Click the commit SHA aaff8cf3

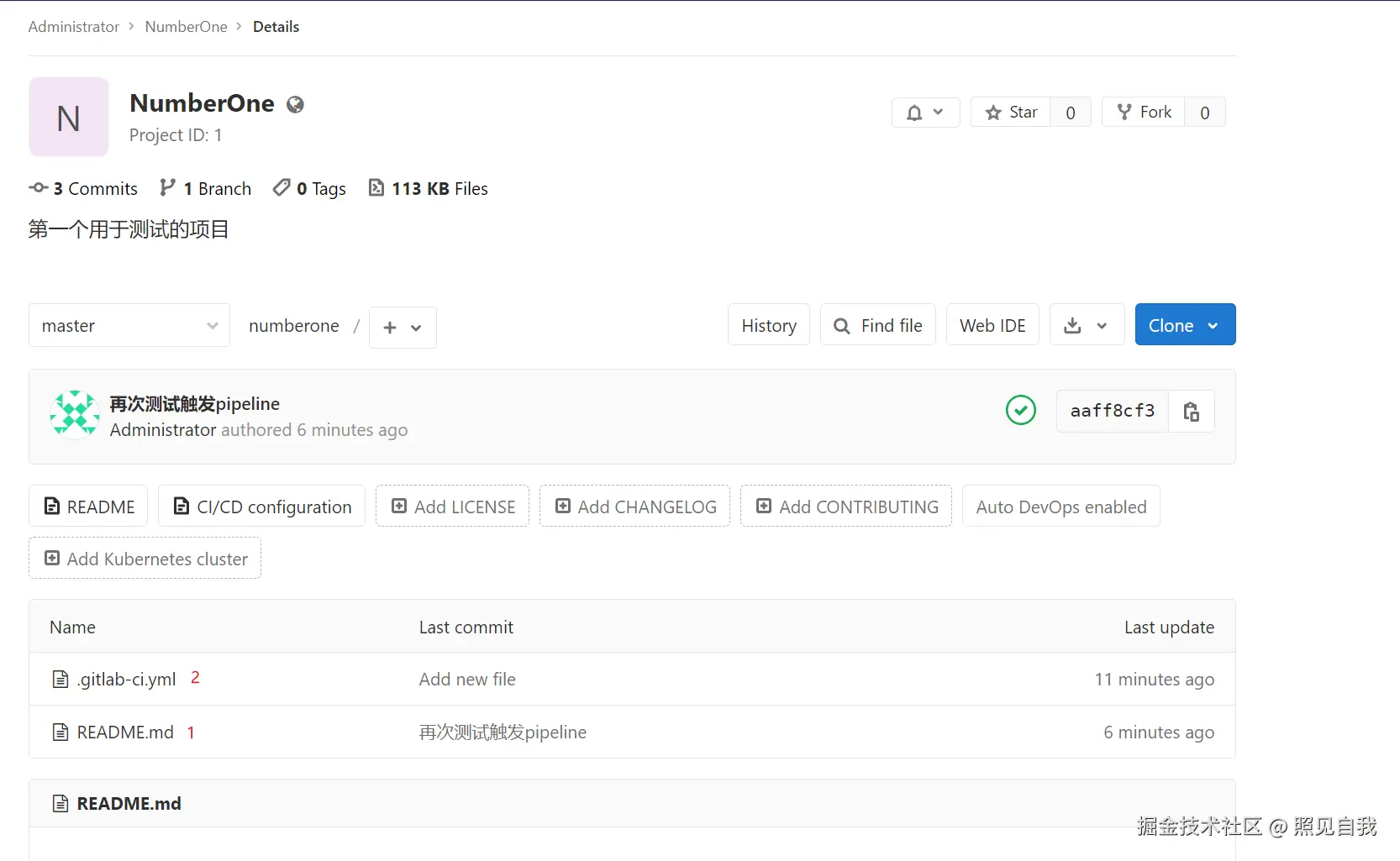tap(1113, 411)
